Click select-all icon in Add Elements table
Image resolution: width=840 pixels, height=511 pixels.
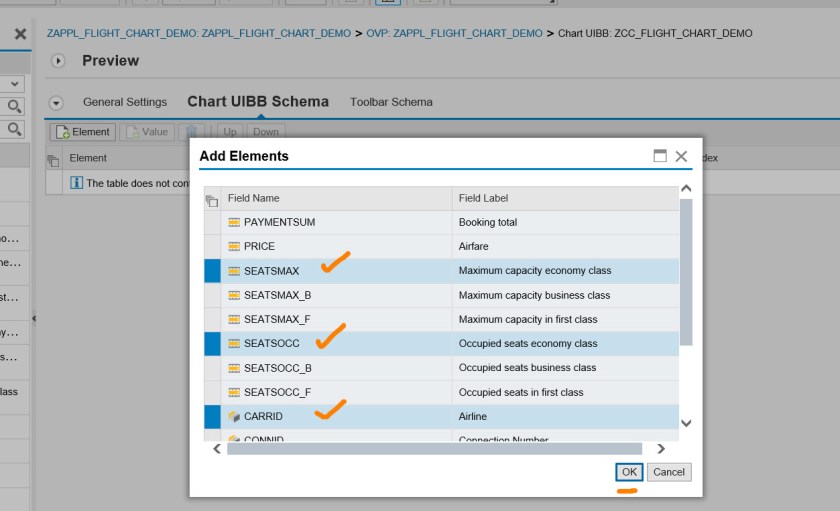point(211,199)
